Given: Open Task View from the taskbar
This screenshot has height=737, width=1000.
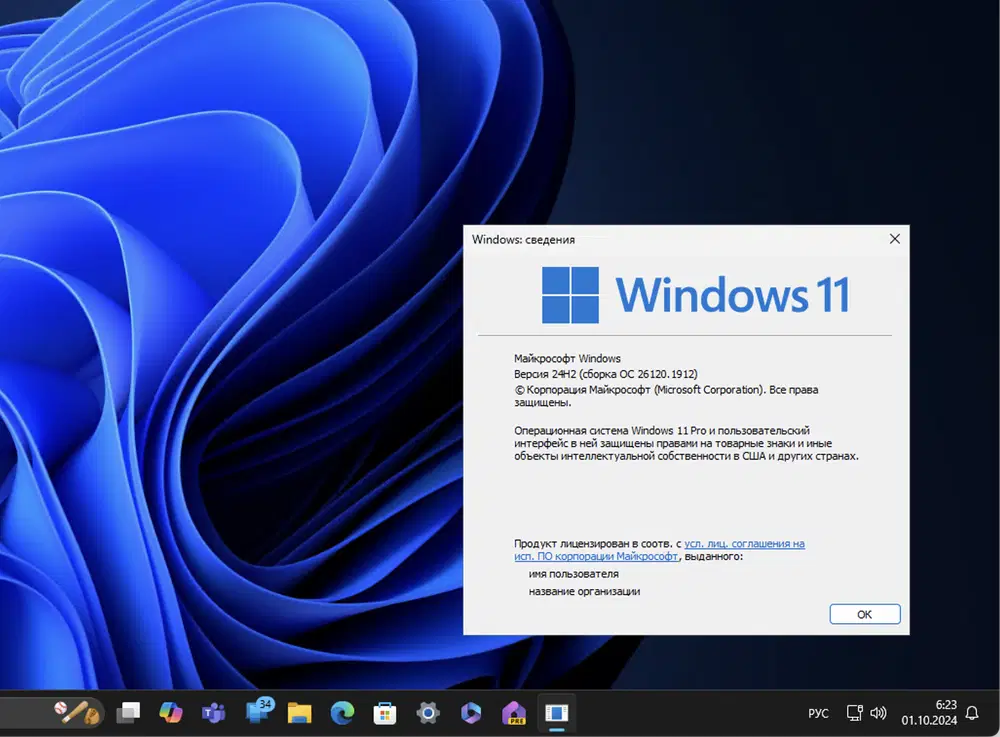Looking at the screenshot, I should point(128,712).
